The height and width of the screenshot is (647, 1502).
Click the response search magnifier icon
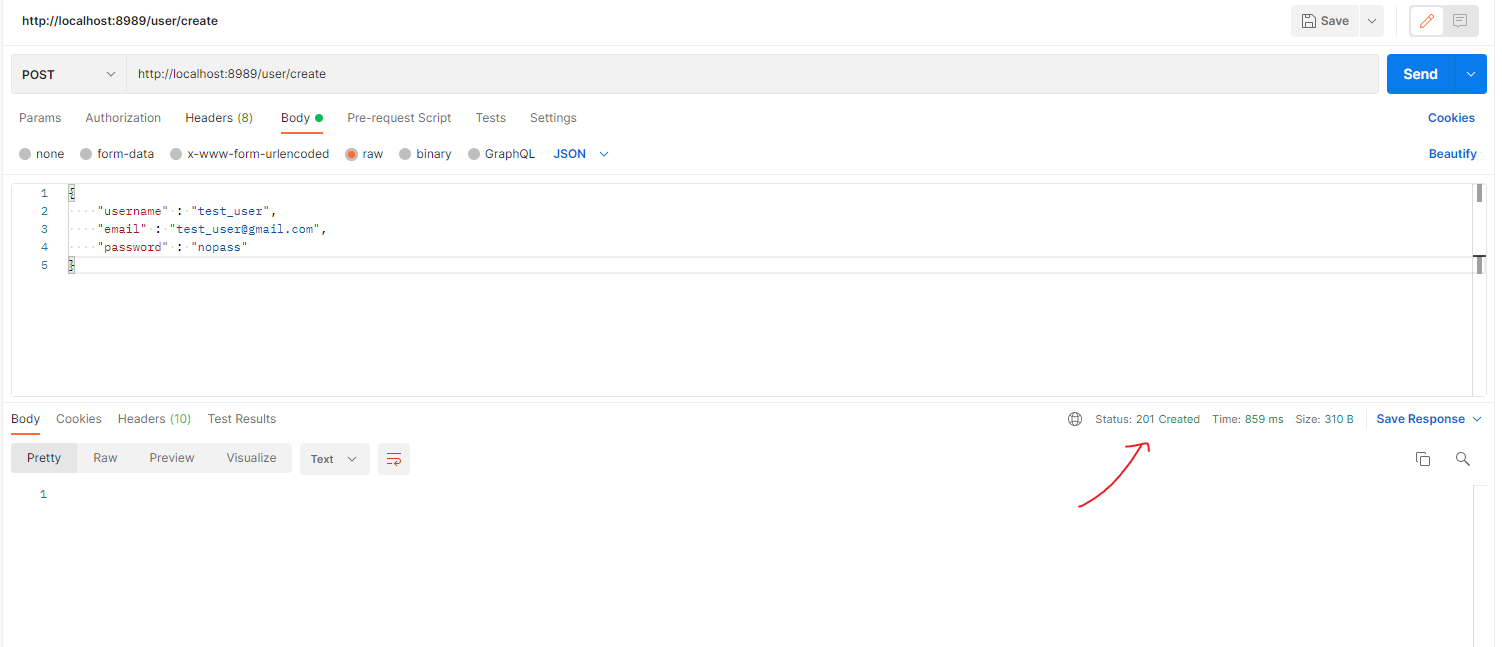[x=1462, y=459]
